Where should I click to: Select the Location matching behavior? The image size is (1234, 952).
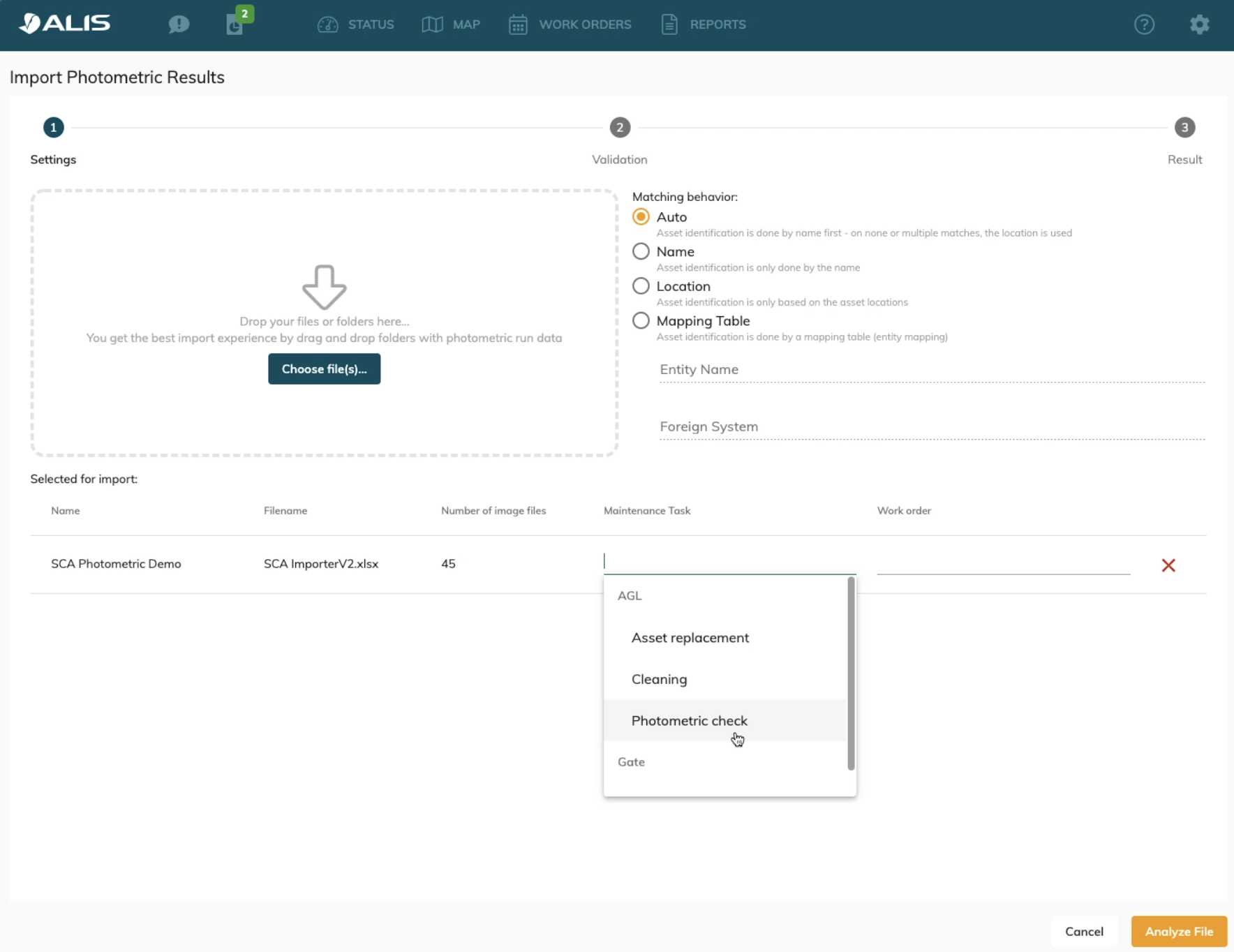point(641,286)
